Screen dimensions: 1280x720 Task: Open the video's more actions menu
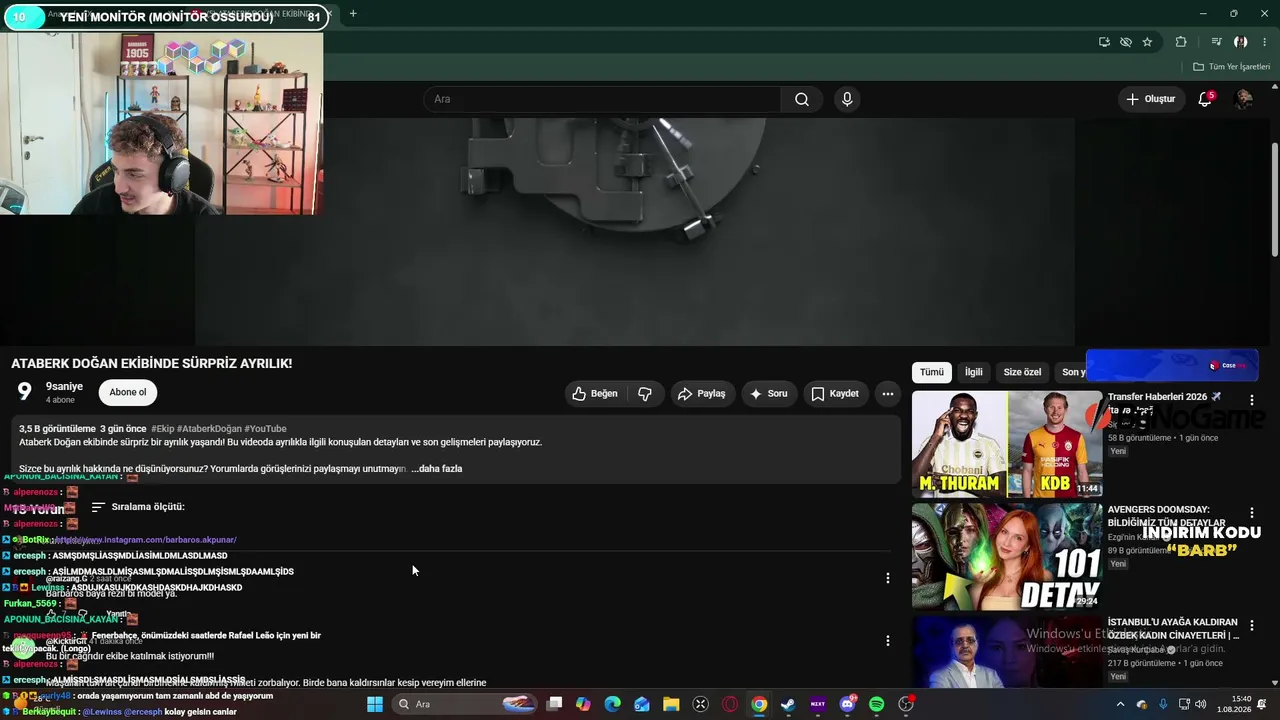887,394
